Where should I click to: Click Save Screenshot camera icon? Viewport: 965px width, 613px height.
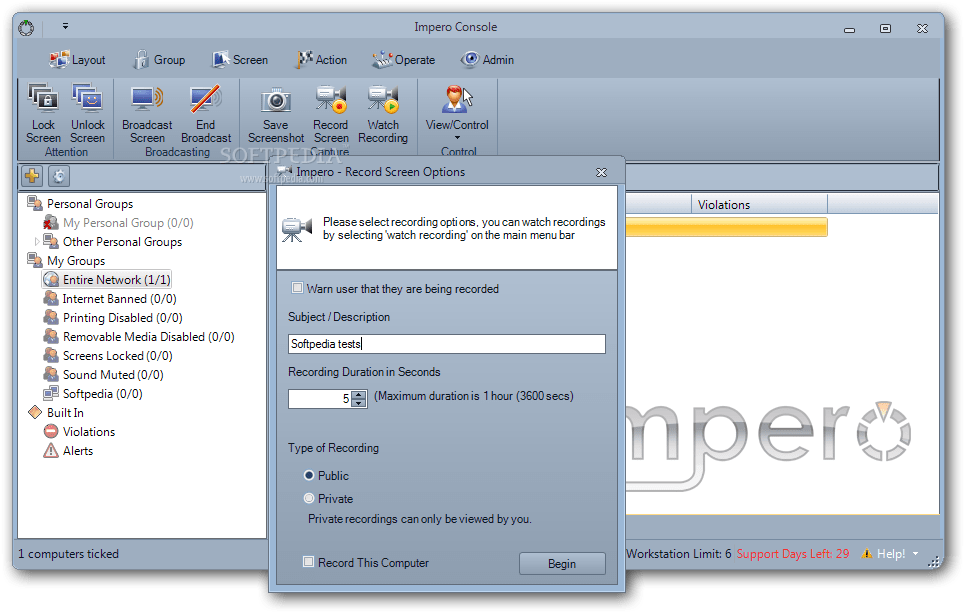pos(276,100)
